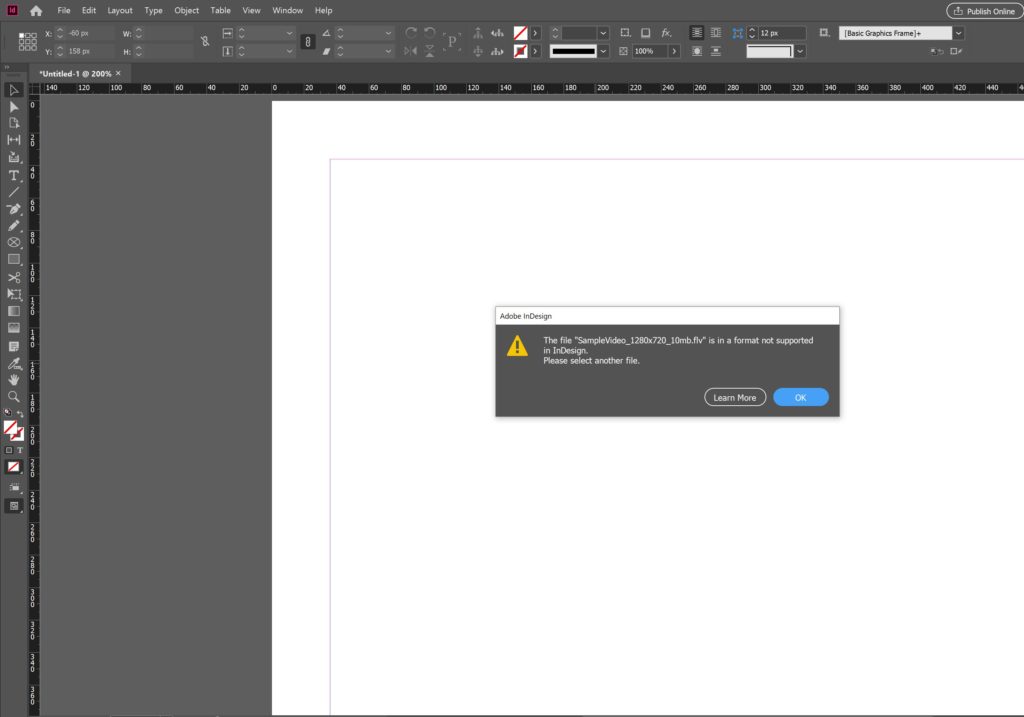Open the corner shape dropdown

tap(800, 51)
